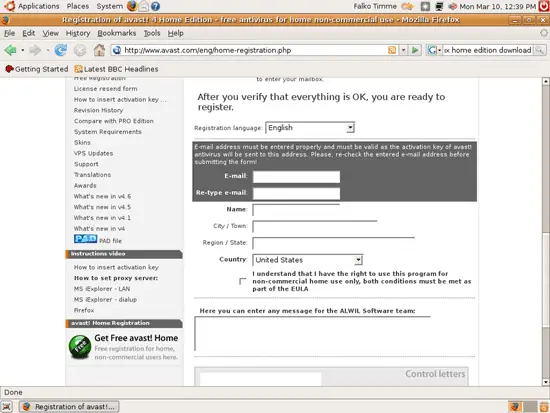Image resolution: width=550 pixels, height=413 pixels.
Task: Switch to Registration of avast! taskbar window
Action: point(69,406)
